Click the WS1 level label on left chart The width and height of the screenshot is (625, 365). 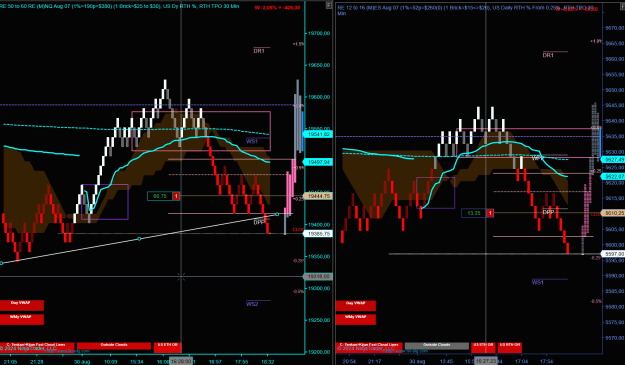(252, 141)
